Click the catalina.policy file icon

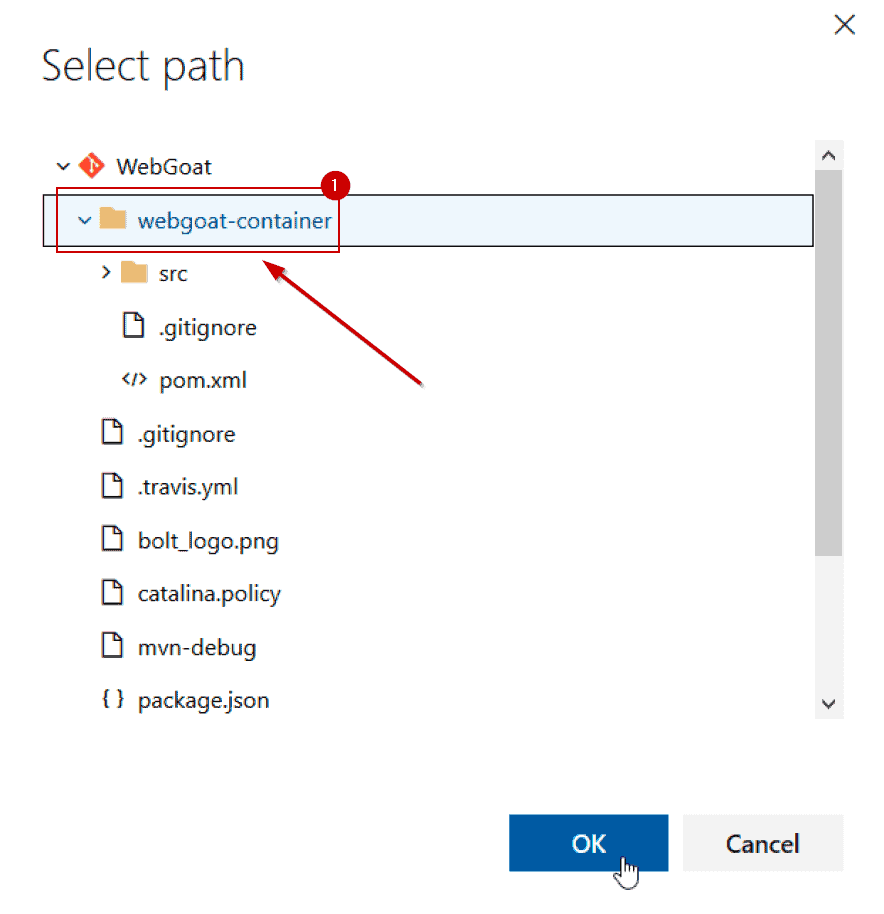113,593
